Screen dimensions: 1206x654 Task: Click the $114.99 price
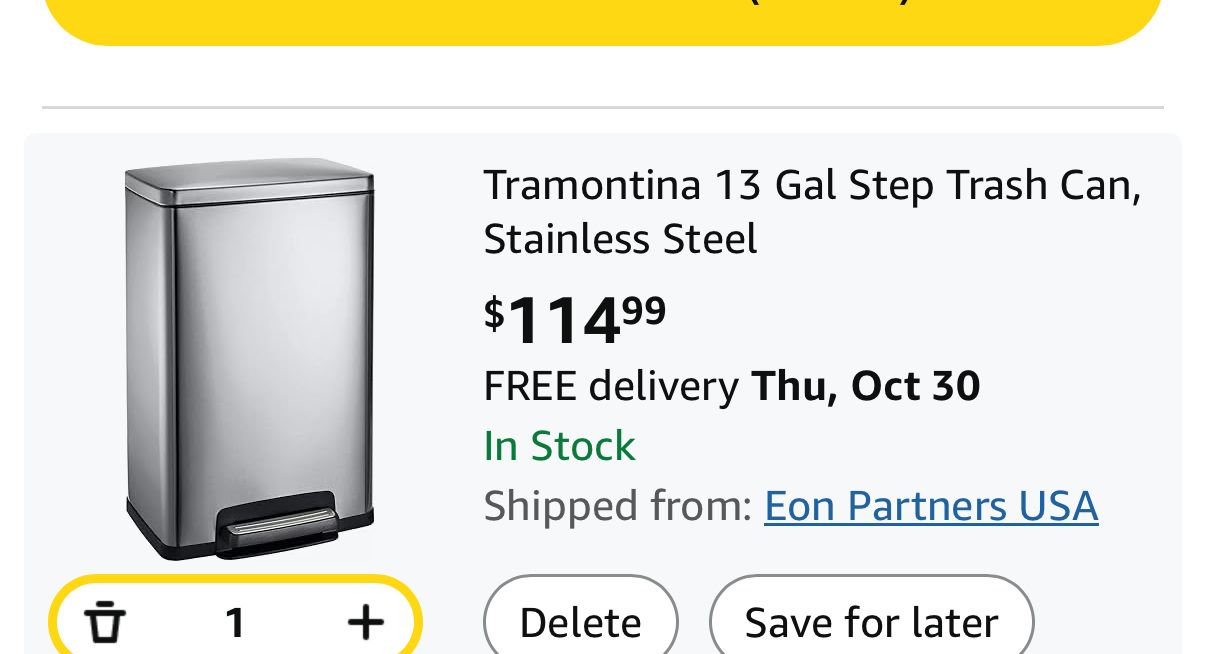pyautogui.click(x=575, y=320)
